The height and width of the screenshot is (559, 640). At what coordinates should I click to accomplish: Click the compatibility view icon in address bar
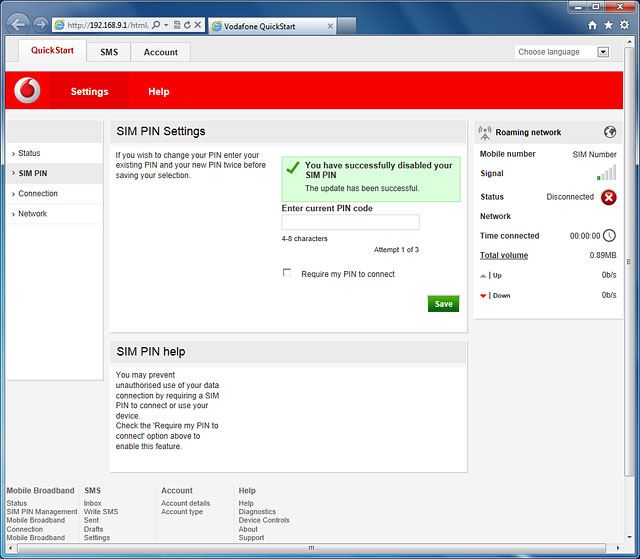point(177,25)
